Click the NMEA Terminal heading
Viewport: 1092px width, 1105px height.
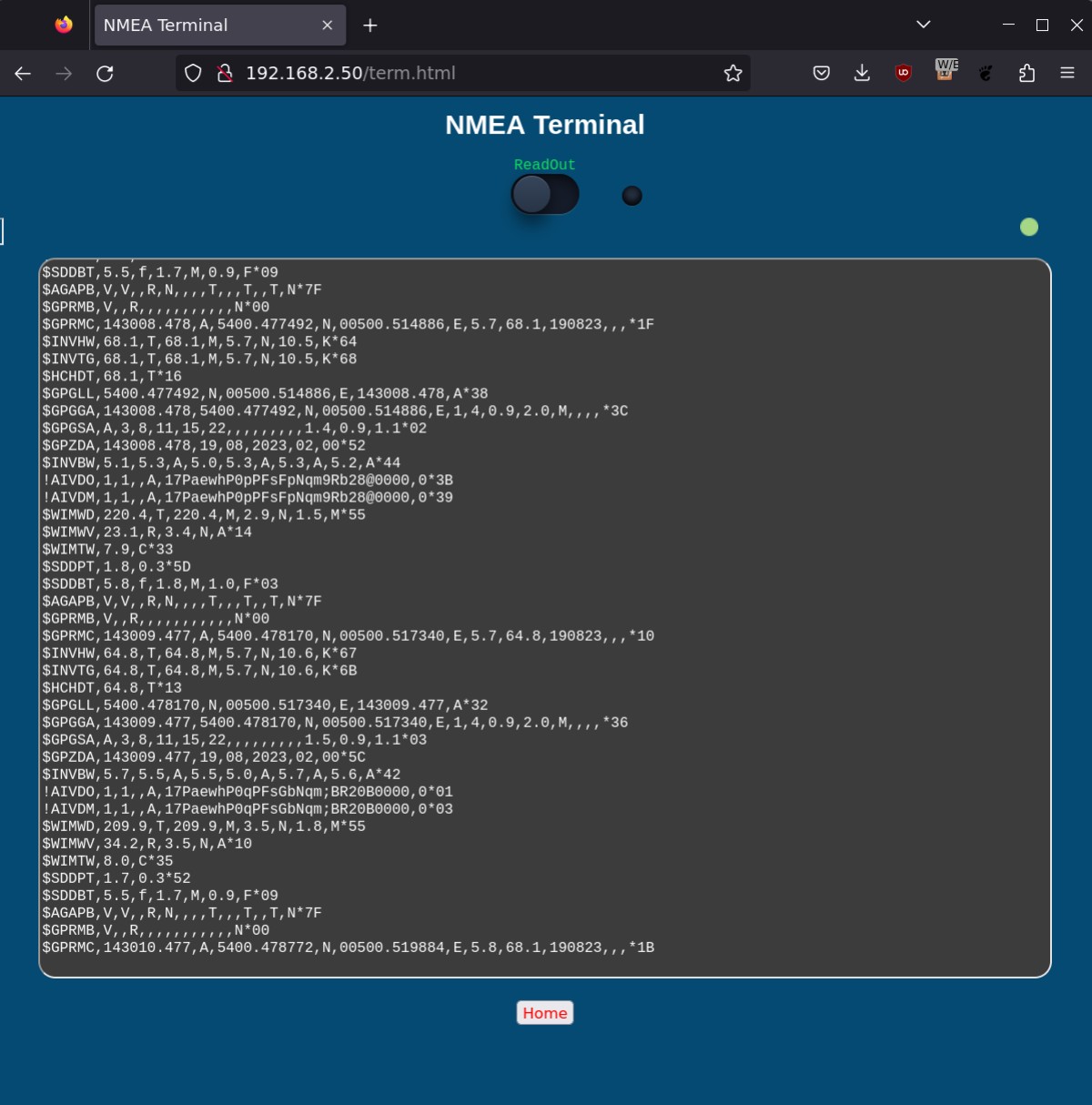545,125
